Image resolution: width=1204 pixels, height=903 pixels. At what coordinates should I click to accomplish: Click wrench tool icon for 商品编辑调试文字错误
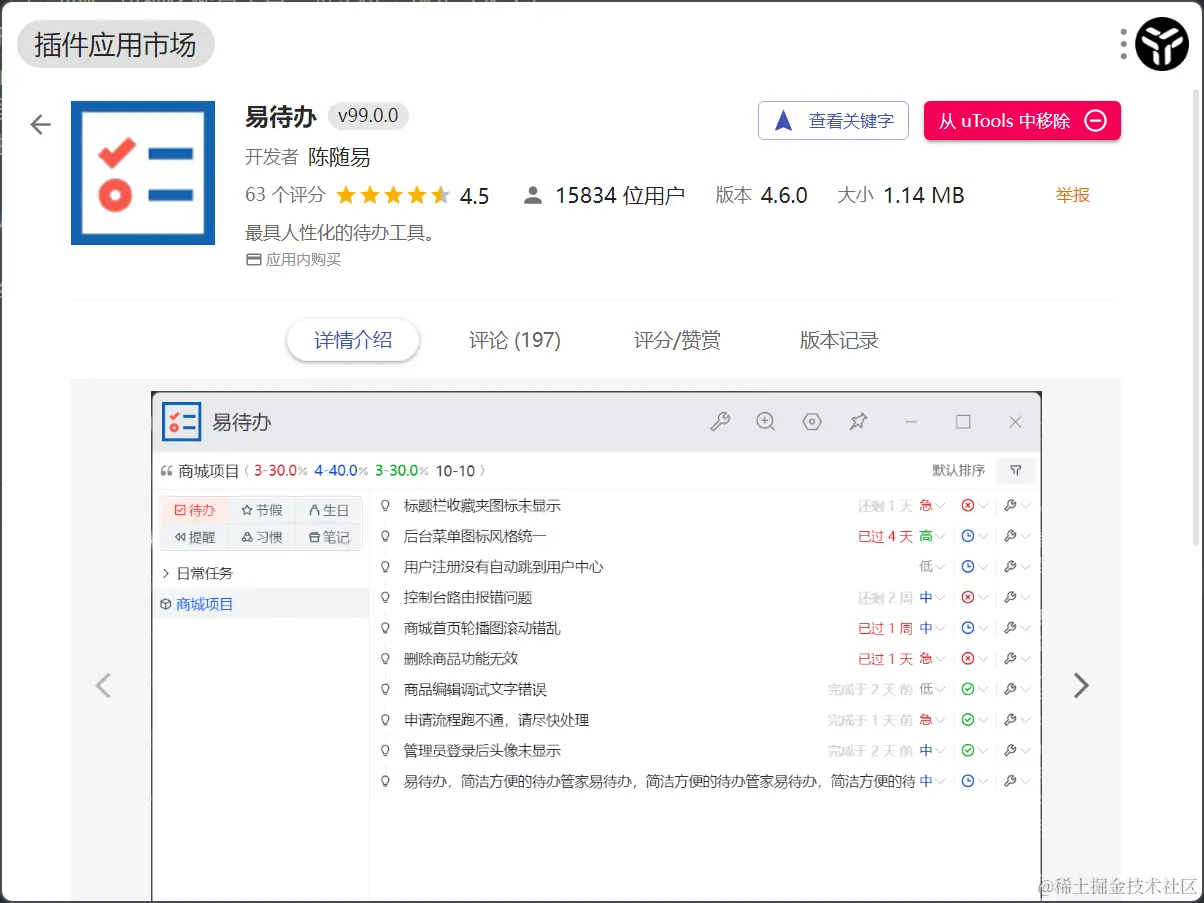1010,690
